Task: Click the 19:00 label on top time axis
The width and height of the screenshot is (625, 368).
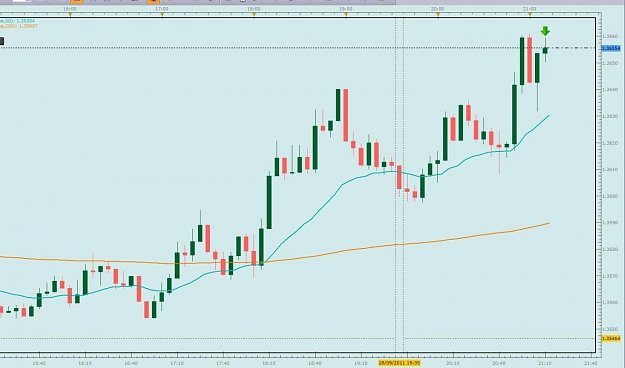Action: point(346,9)
